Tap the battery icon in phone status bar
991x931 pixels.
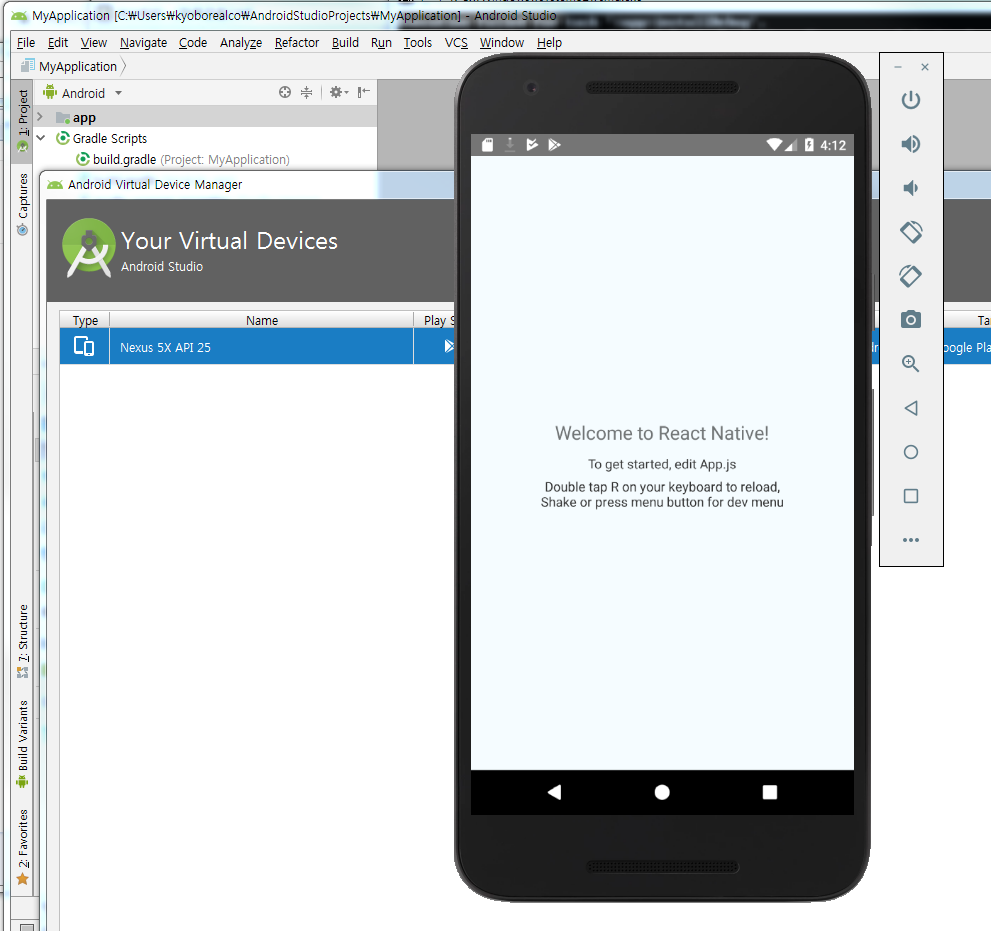coord(809,145)
